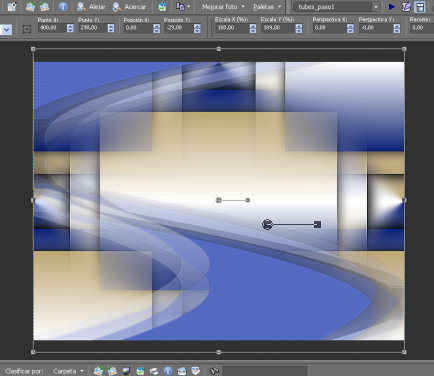Click the blue info icon in the organizer bar
The width and height of the screenshot is (434, 376).
point(168,371)
